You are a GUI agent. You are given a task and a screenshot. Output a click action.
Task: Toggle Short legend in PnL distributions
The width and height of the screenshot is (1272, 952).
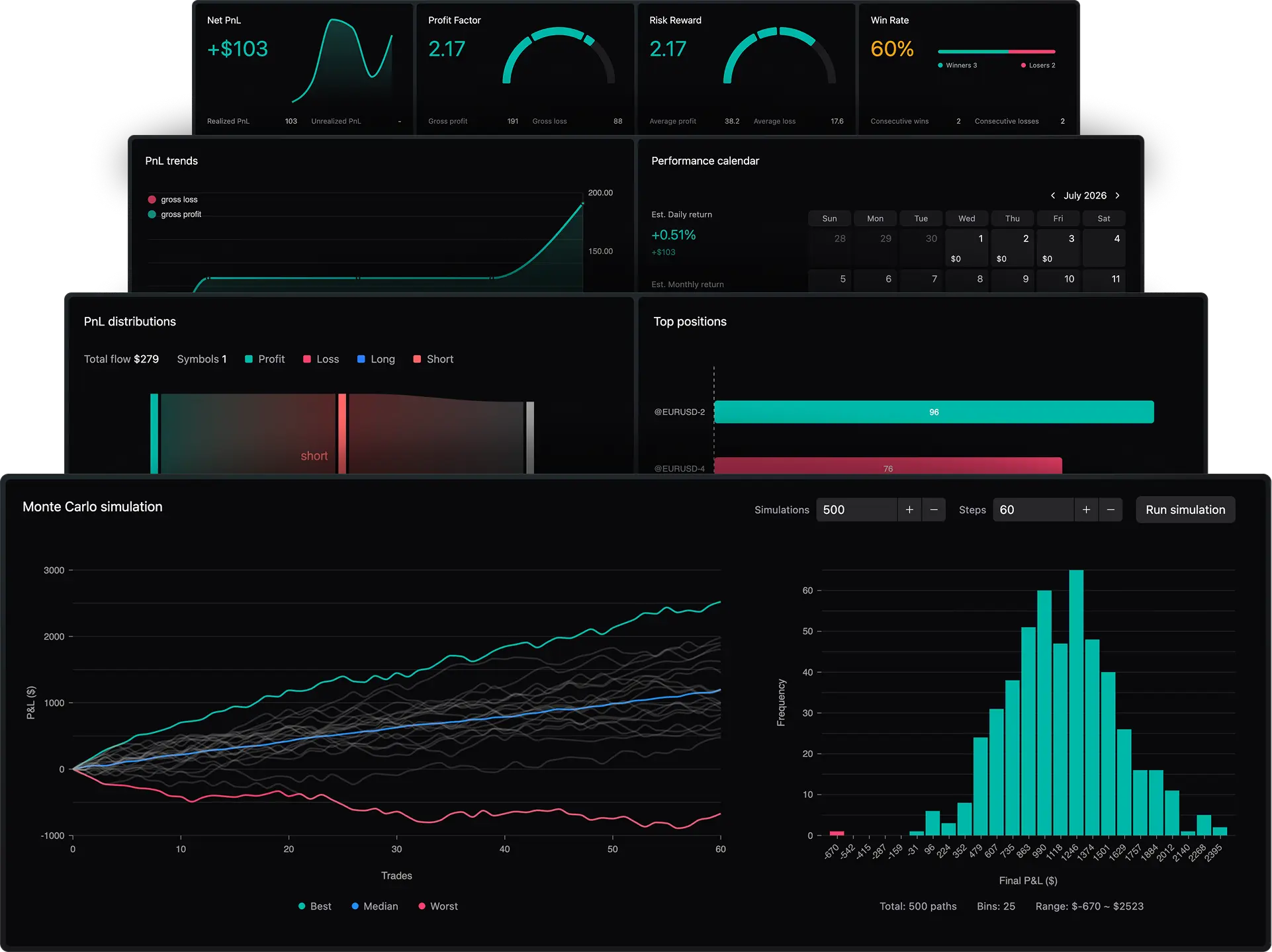click(433, 359)
